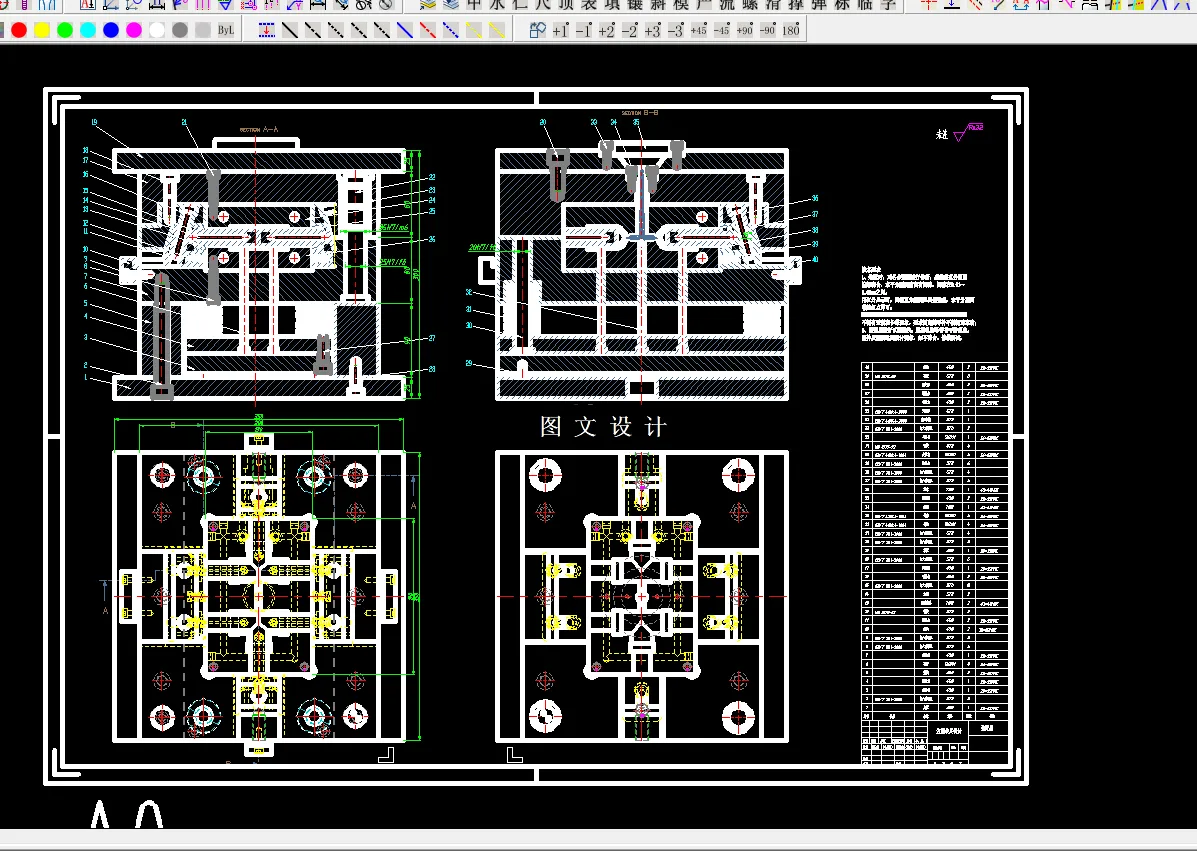
Task: Pick the green color swatch
Action: pos(65,30)
